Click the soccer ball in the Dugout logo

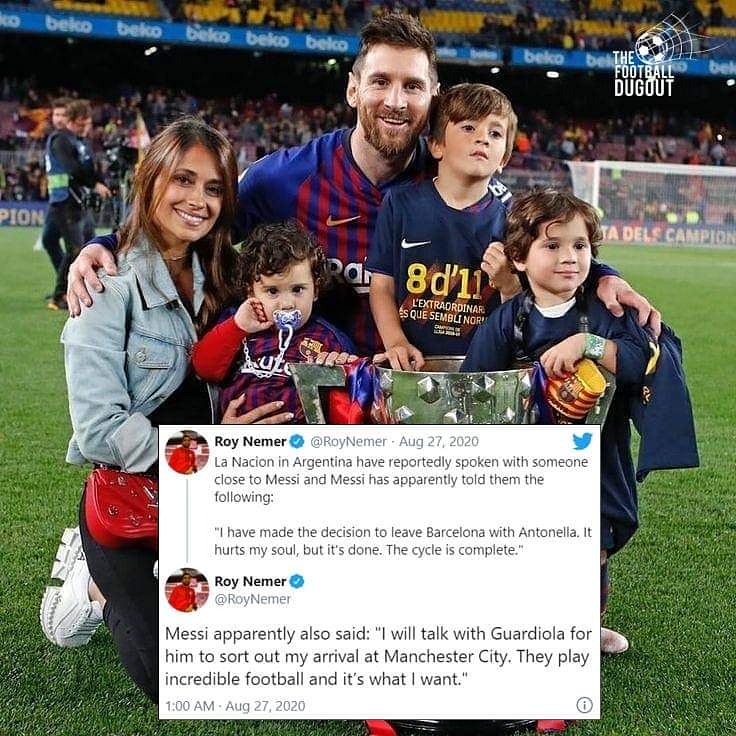tap(651, 47)
